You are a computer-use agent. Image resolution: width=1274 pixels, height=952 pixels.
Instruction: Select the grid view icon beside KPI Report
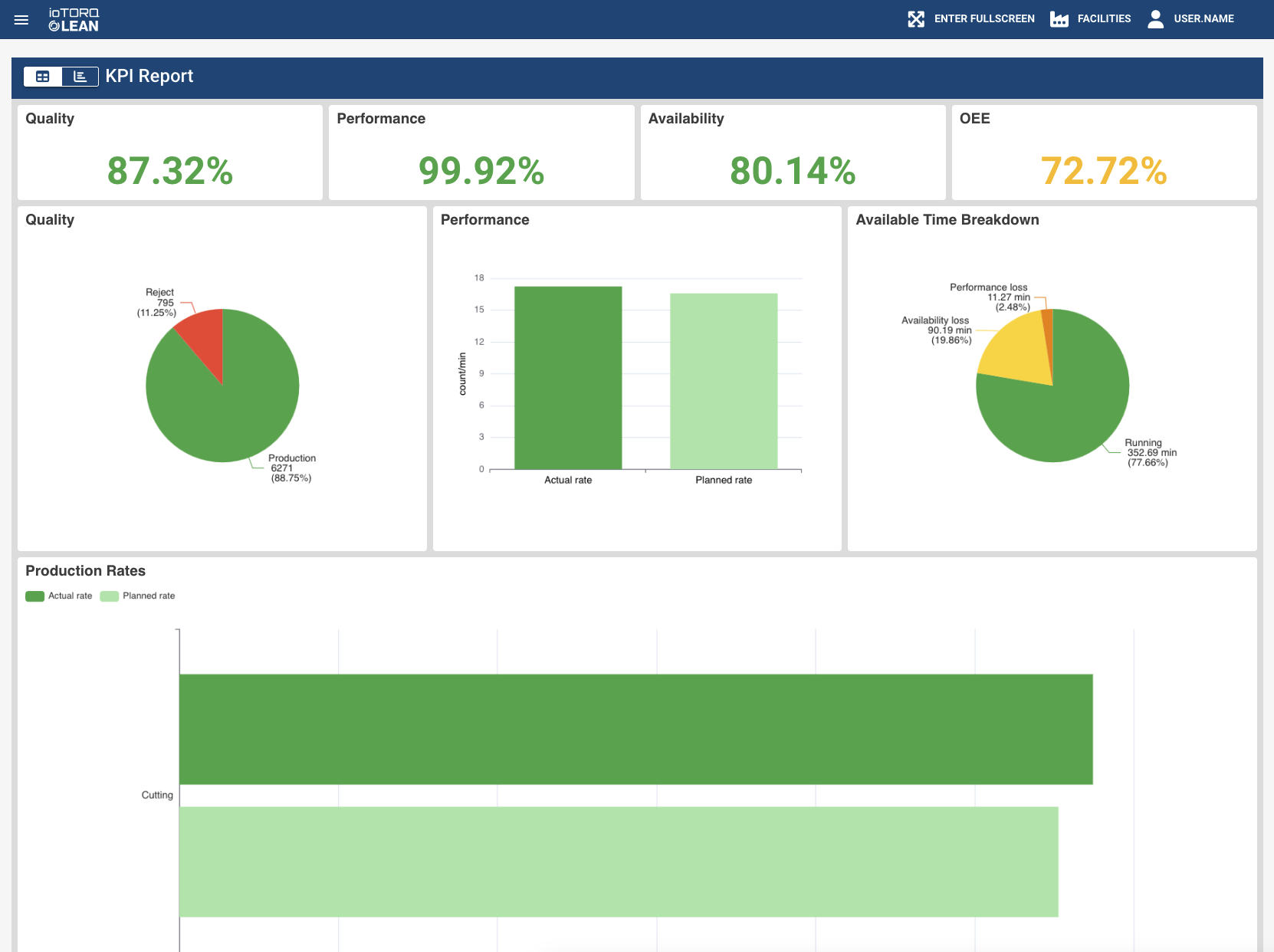coord(43,76)
